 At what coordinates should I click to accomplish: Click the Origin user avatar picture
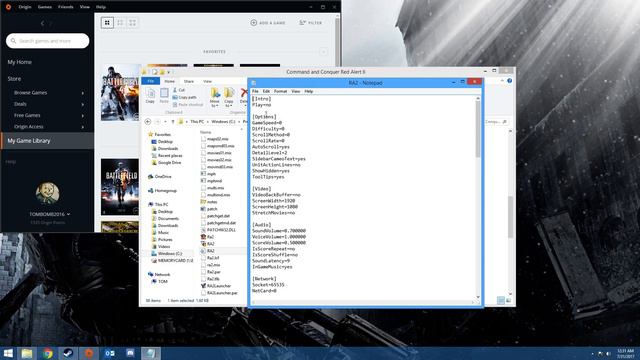coord(47,193)
